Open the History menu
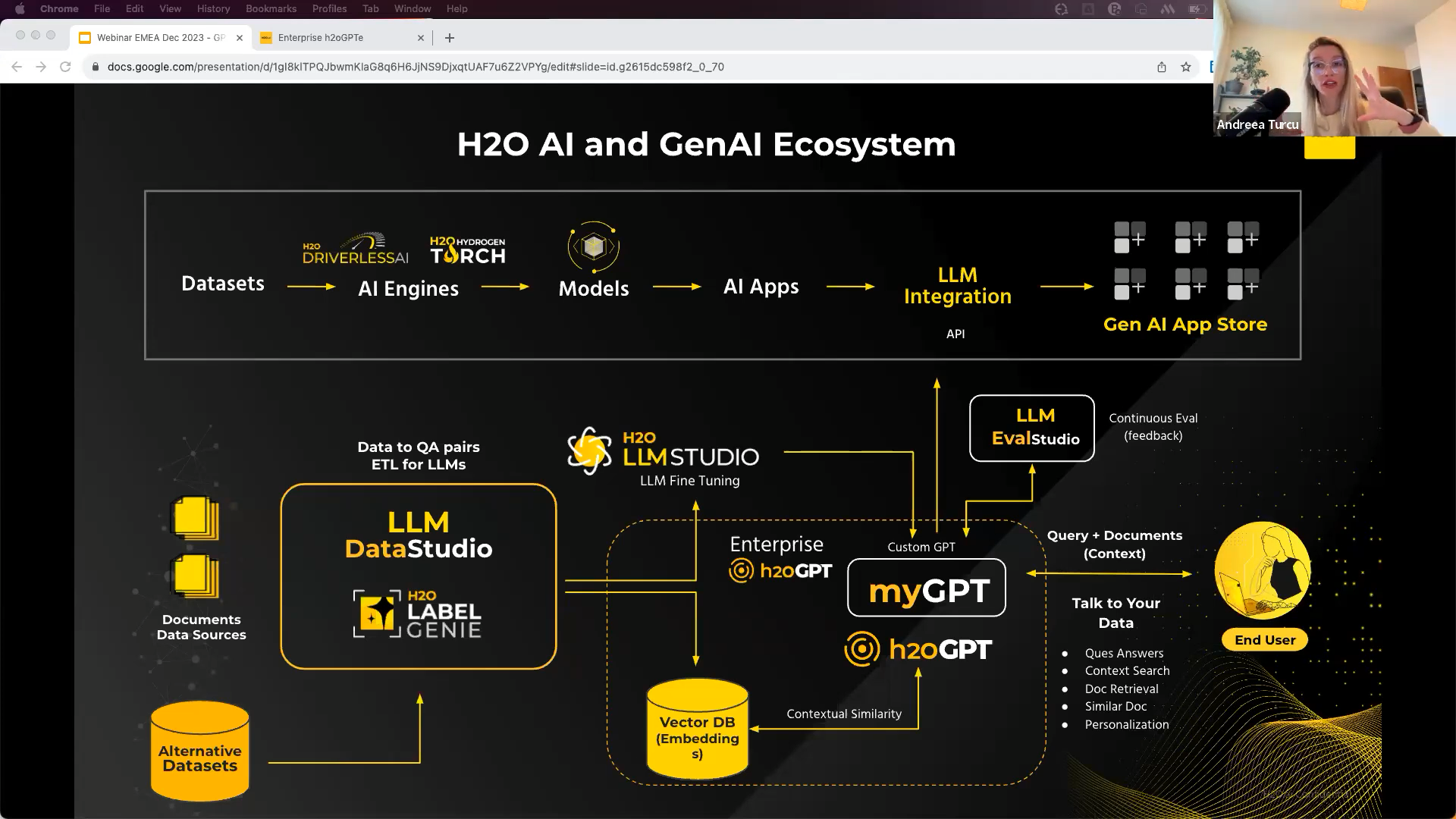Viewport: 1456px width, 819px height. click(x=213, y=9)
